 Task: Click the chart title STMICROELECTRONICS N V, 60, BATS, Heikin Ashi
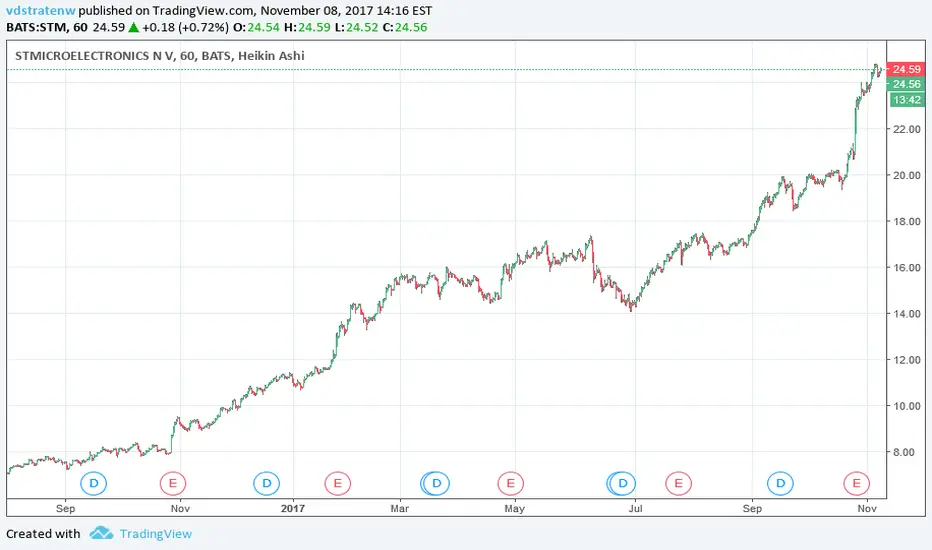[x=159, y=56]
